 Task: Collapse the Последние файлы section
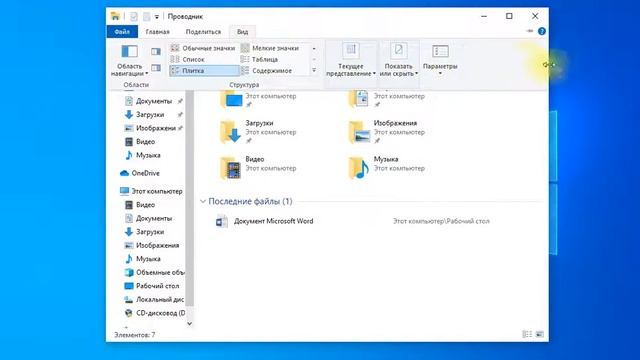click(x=203, y=201)
